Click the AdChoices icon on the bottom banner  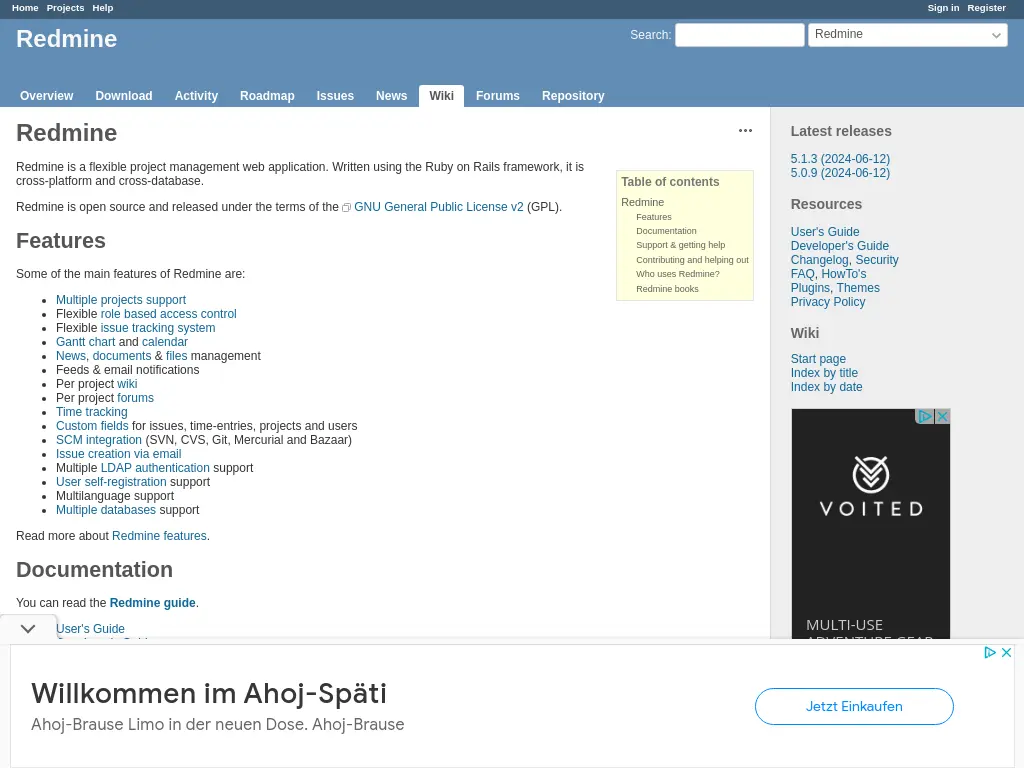point(990,652)
